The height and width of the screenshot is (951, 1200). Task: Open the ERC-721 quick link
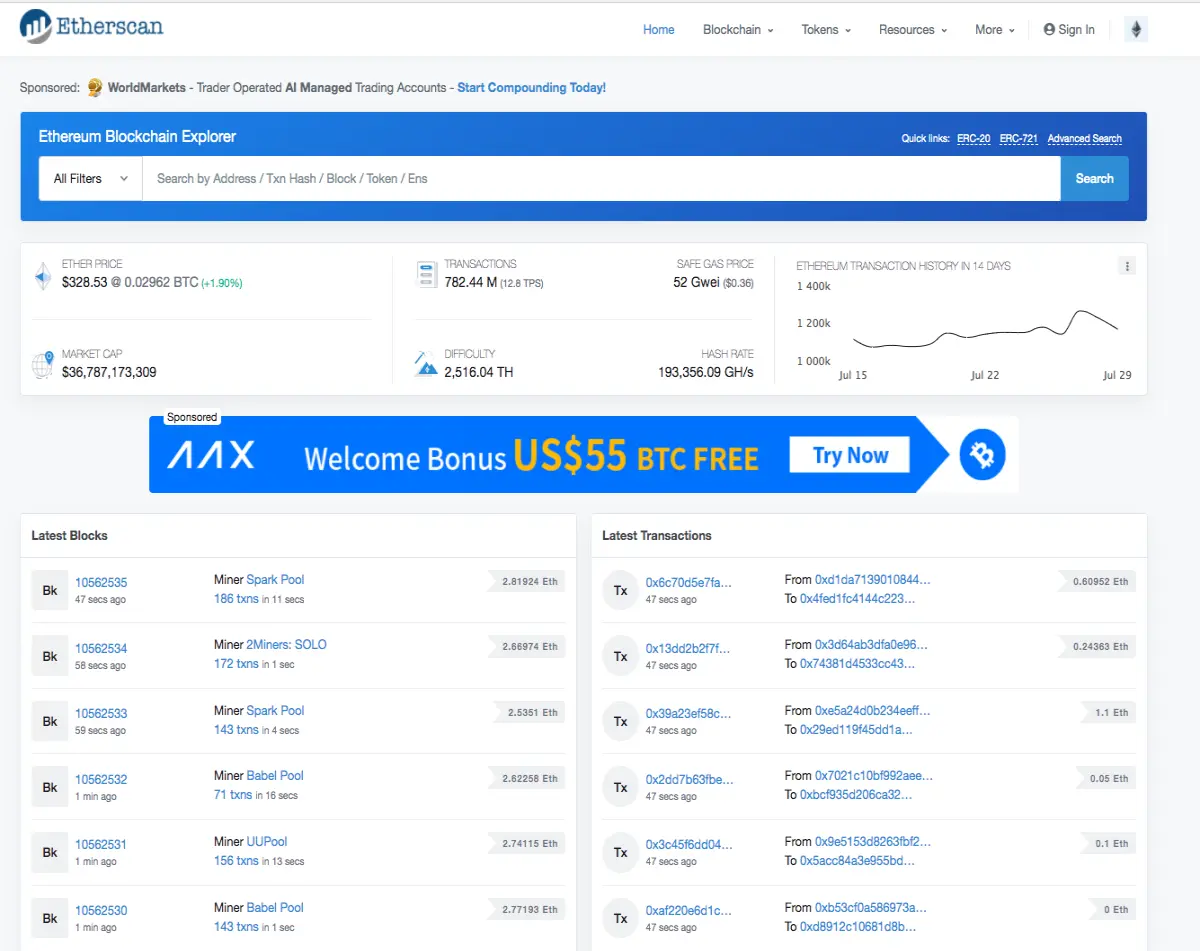point(1019,139)
